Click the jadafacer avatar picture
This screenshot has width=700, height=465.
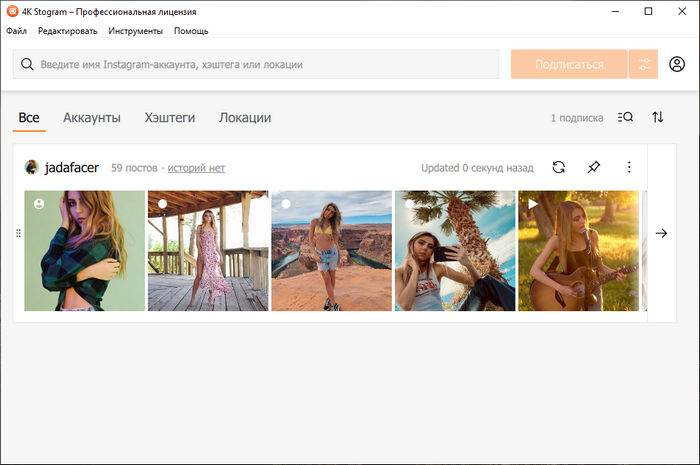pos(31,167)
